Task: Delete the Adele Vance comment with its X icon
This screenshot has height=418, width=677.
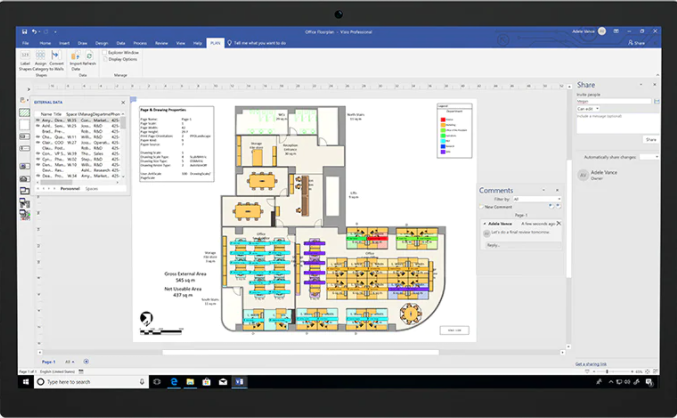Action: (559, 223)
